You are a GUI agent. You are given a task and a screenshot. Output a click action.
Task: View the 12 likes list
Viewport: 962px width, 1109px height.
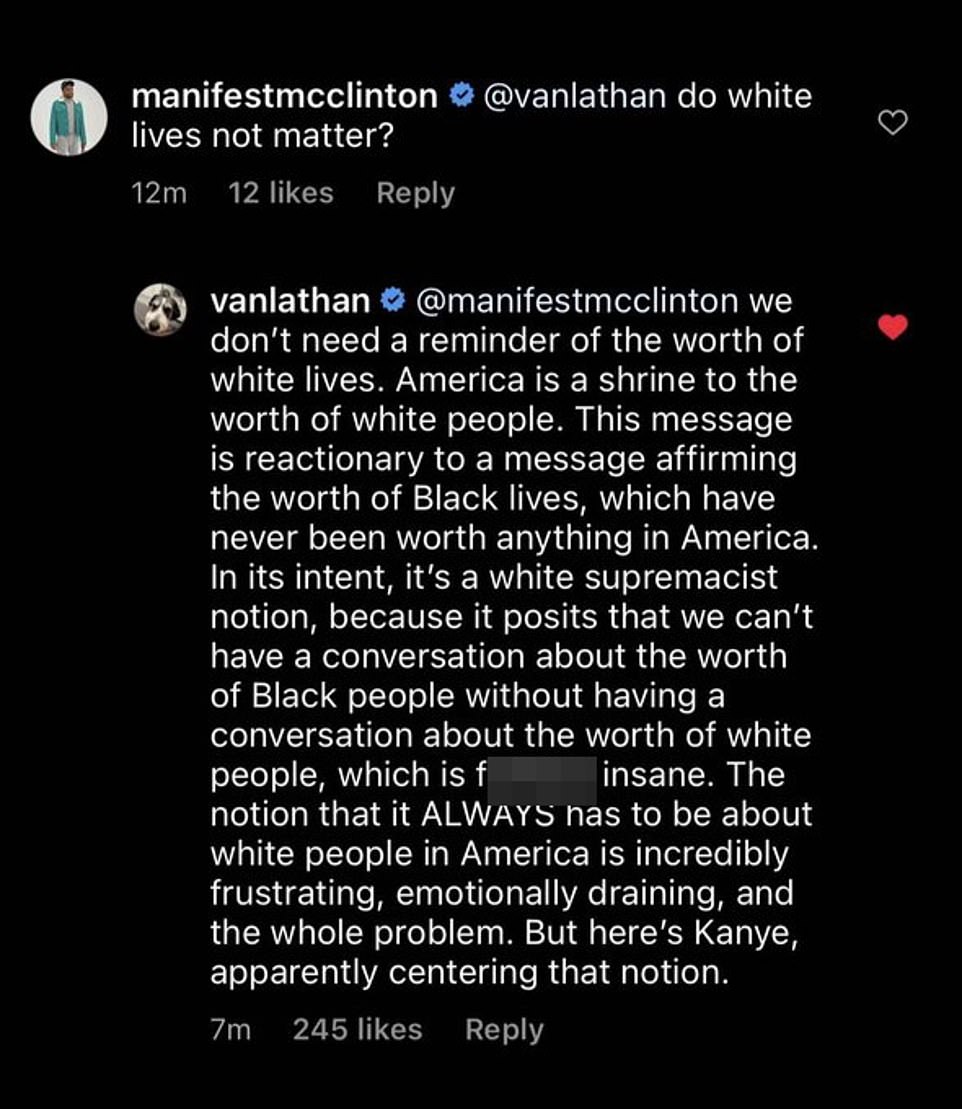tap(281, 193)
